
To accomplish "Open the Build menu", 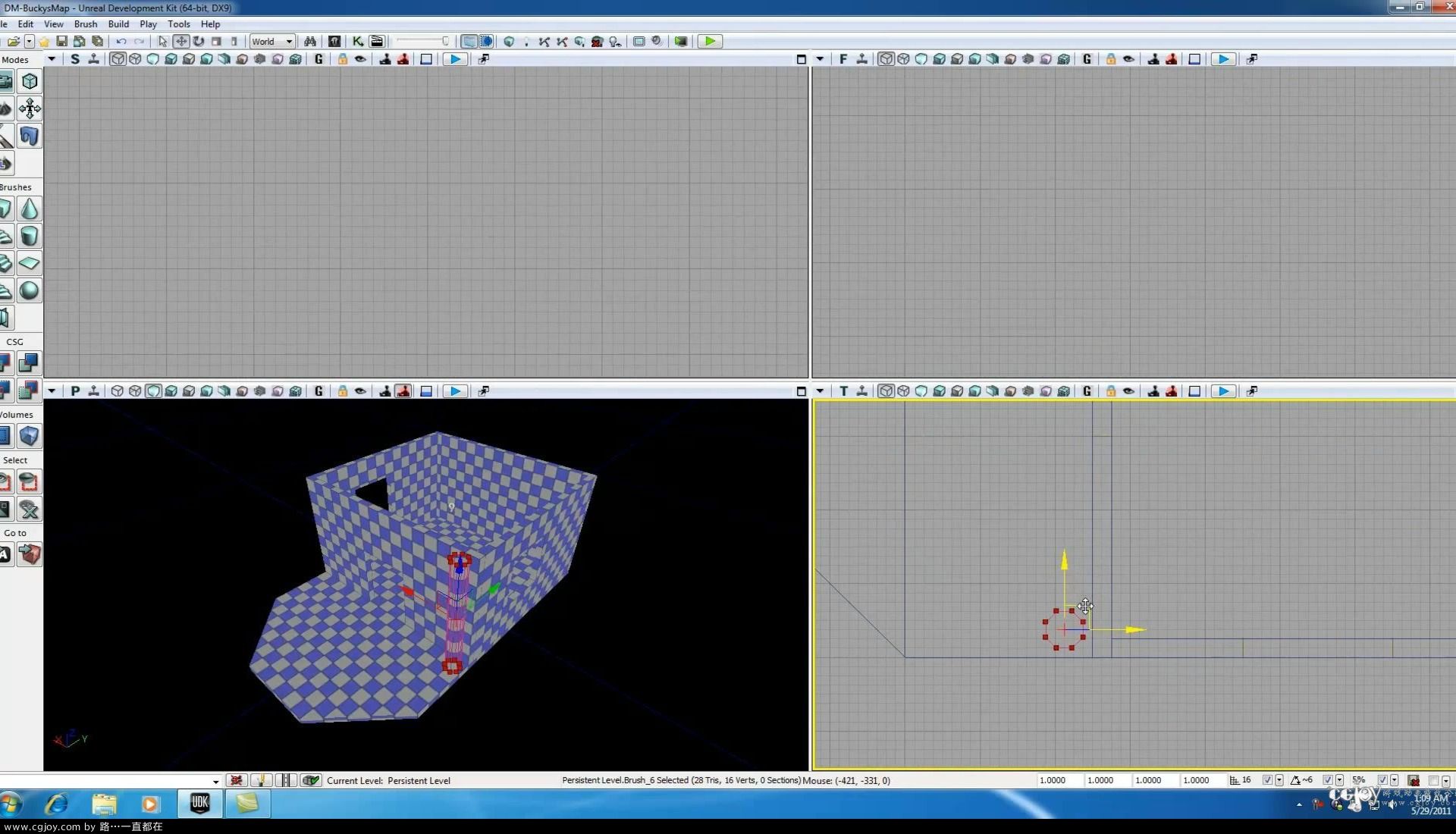I will [119, 24].
